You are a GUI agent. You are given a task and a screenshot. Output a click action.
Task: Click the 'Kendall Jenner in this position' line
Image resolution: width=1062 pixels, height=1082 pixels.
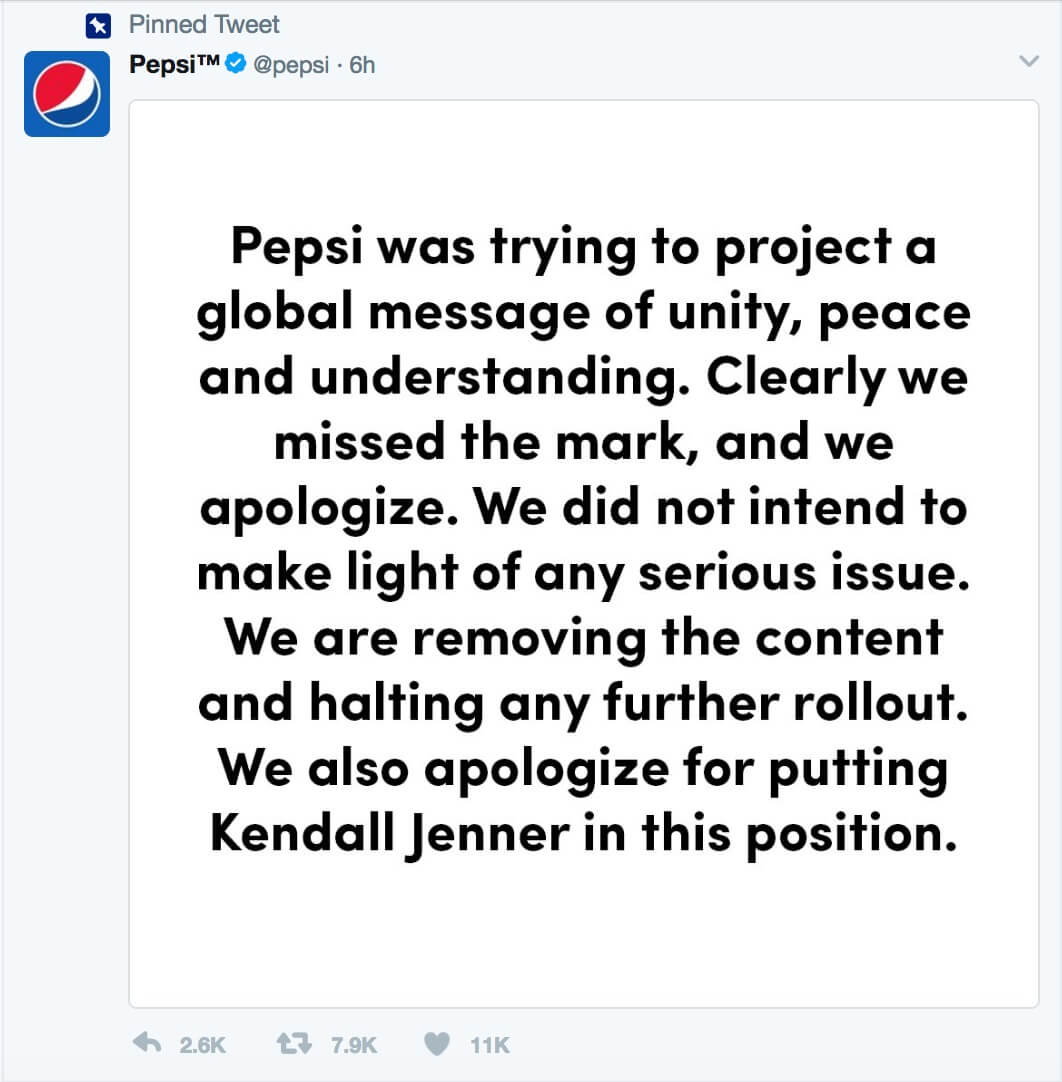[584, 834]
